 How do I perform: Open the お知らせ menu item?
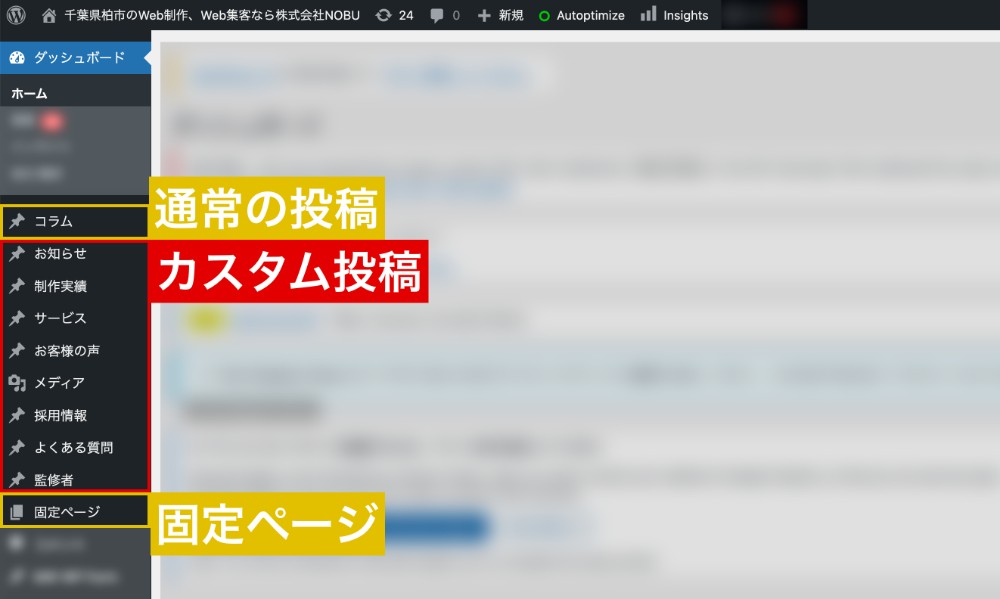pos(61,254)
